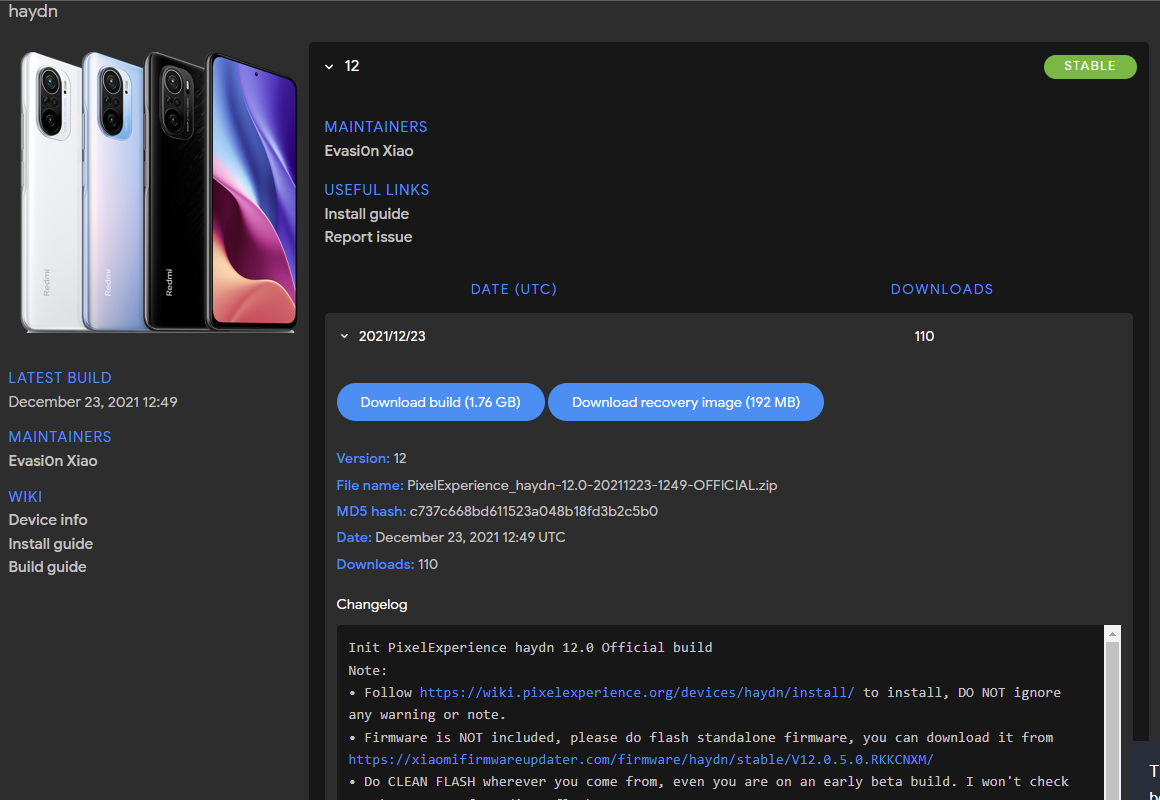Click 'Init PixelExperience haydn 12.0 Official build' line
1160x800 pixels.
pos(530,648)
